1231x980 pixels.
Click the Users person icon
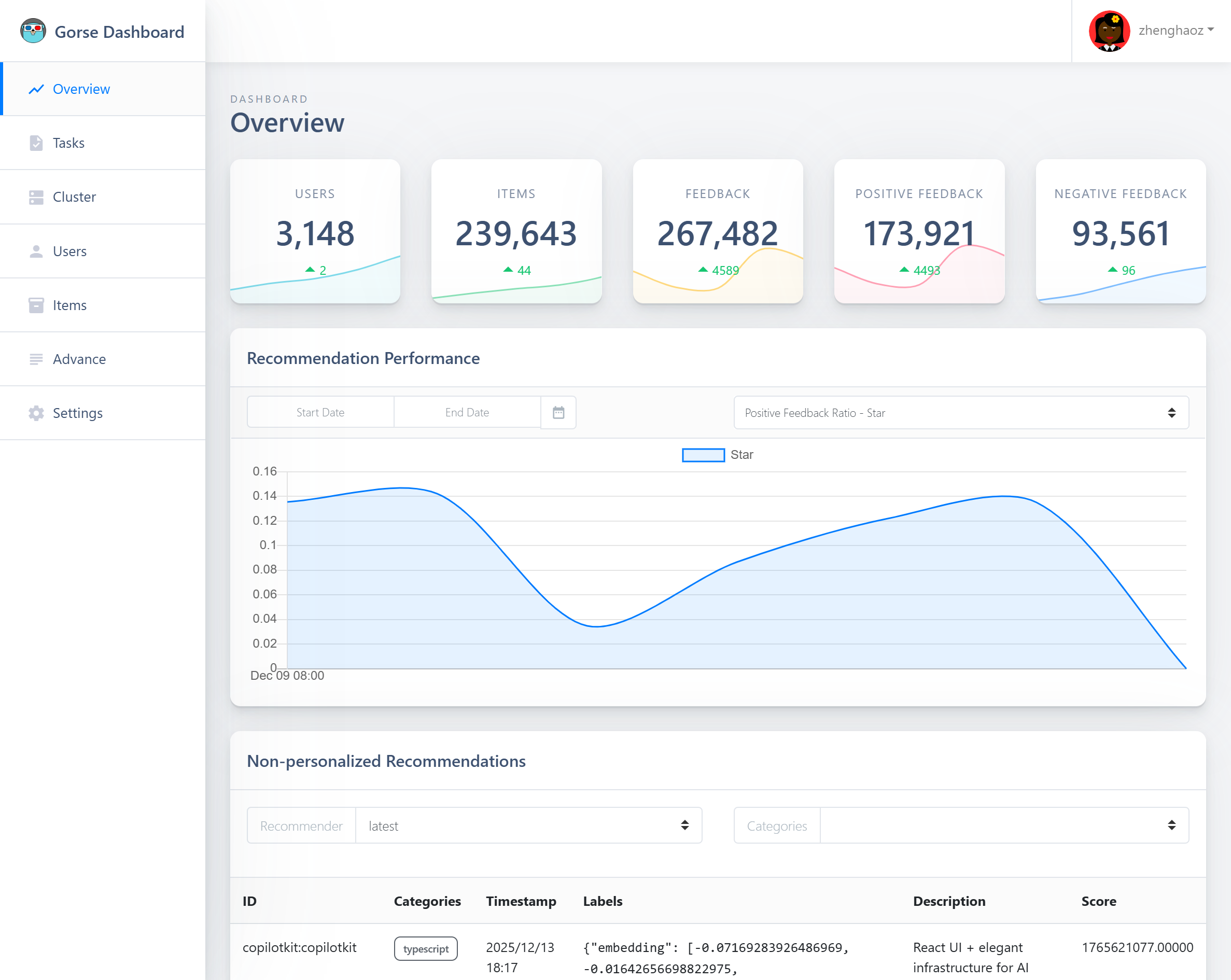[x=36, y=251]
